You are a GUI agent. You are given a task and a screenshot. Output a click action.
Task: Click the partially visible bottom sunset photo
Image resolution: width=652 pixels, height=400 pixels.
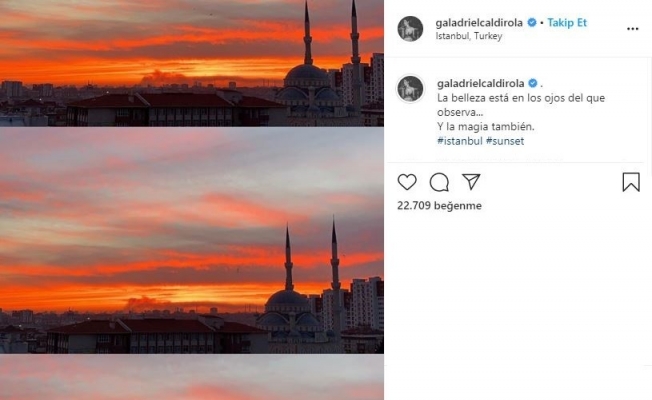(x=192, y=378)
